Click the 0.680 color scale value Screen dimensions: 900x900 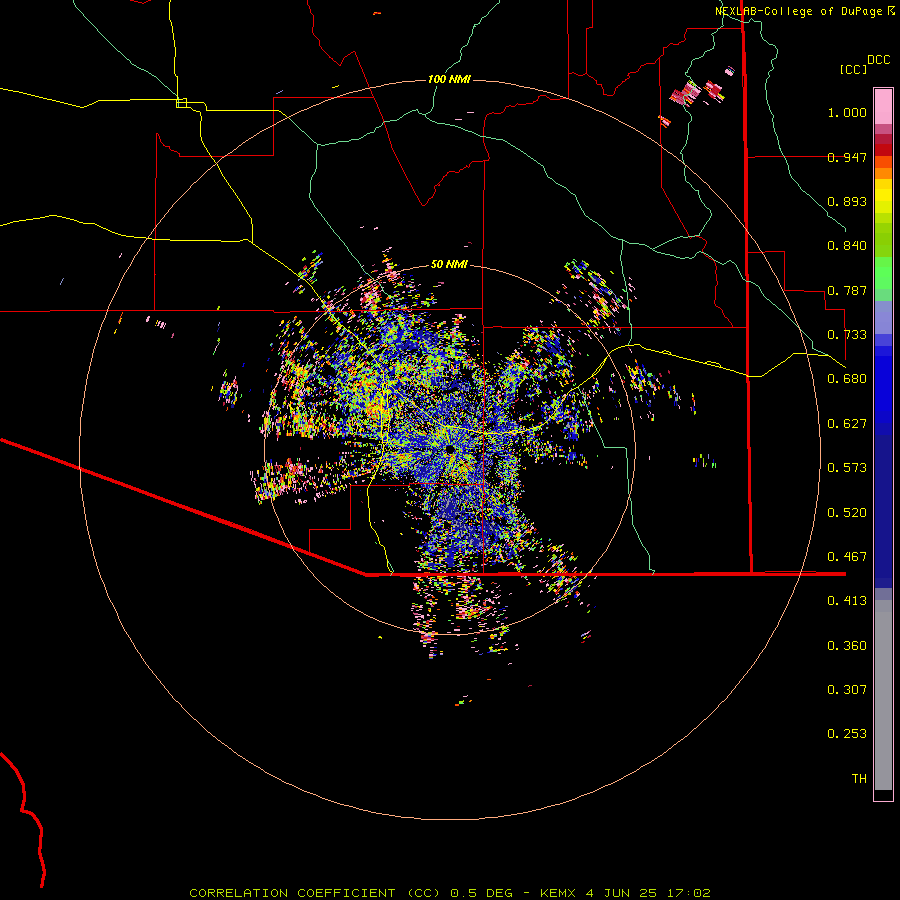point(847,379)
